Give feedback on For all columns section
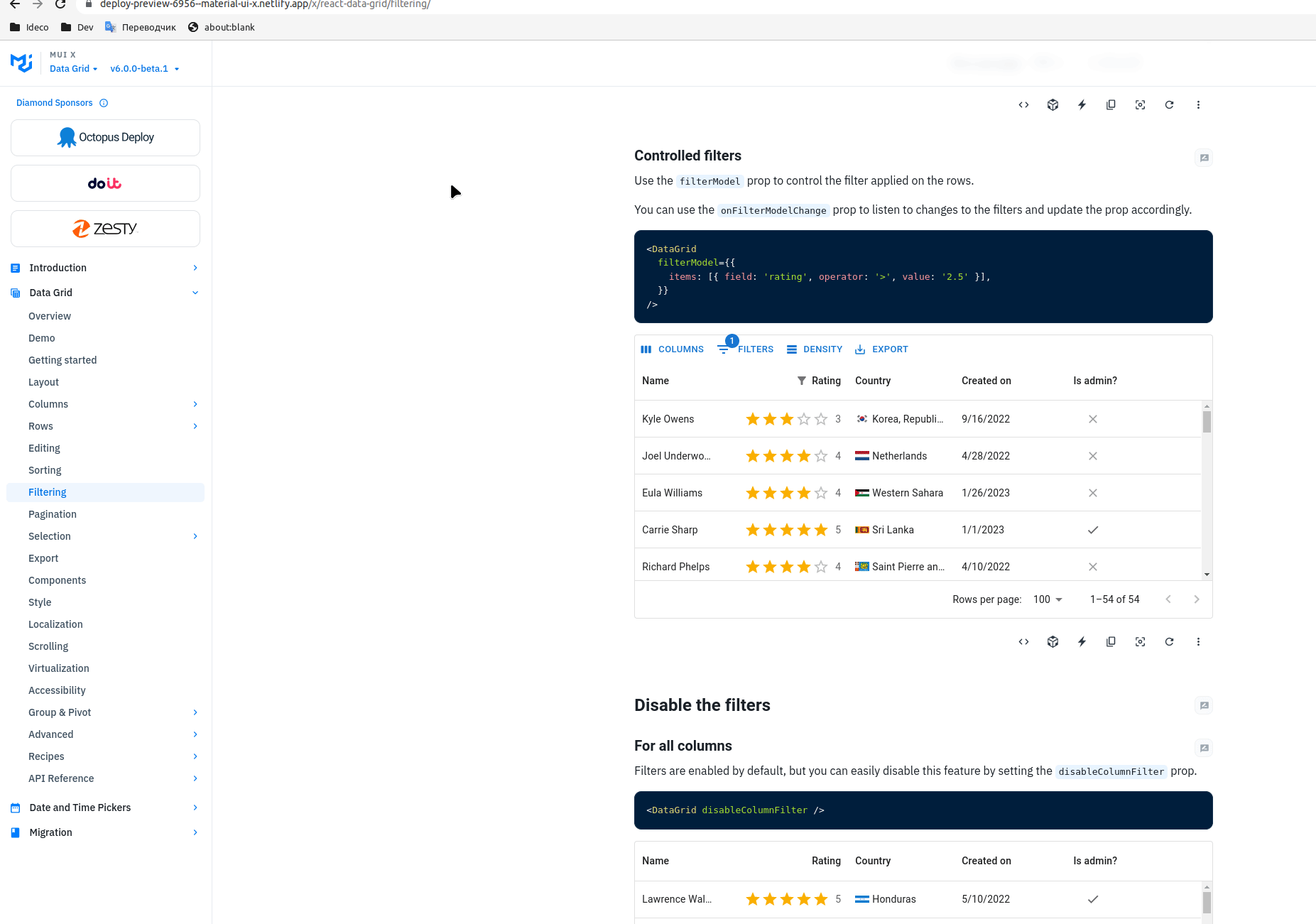The image size is (1316, 924). pyautogui.click(x=1204, y=748)
